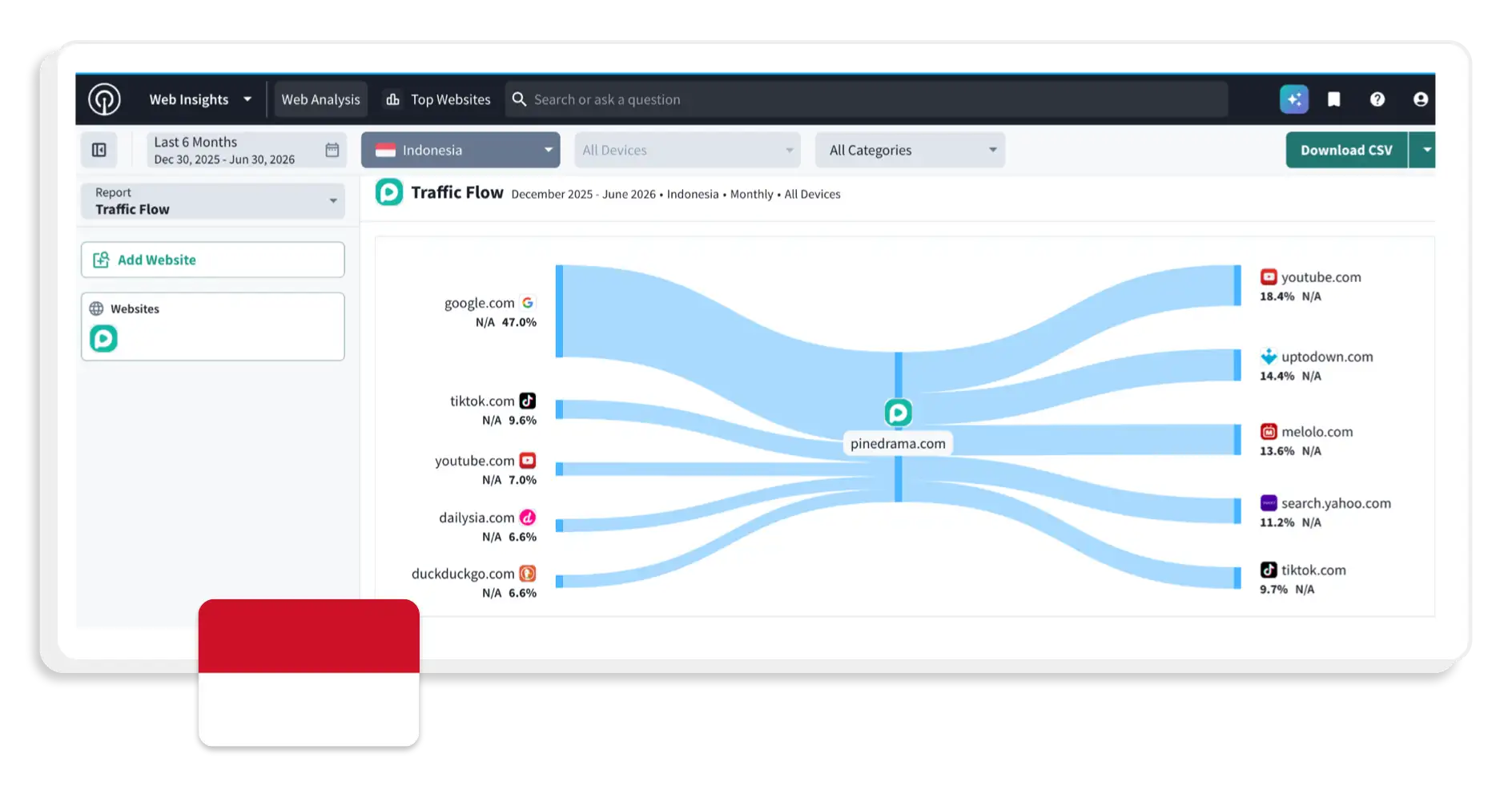
Task: Click the melolo favicon icon
Action: (1269, 432)
